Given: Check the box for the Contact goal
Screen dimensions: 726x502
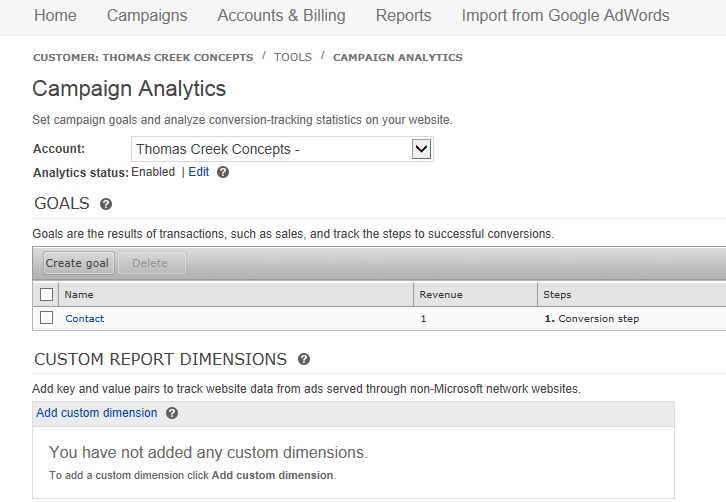Looking at the screenshot, I should click(46, 318).
